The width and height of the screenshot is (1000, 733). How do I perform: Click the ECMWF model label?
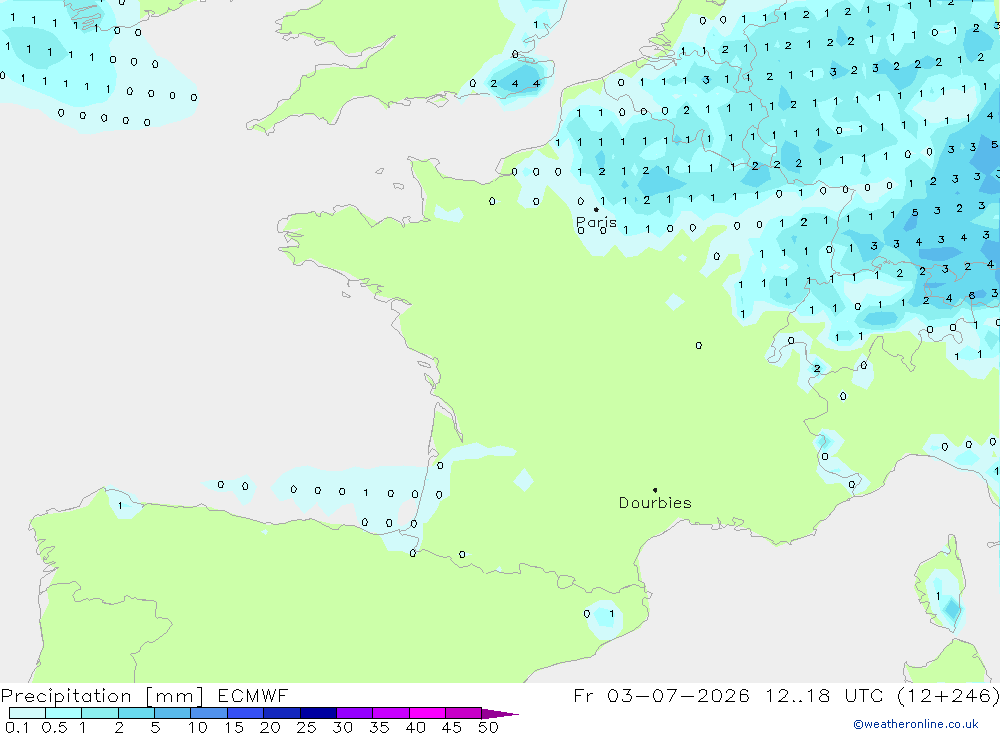(x=253, y=695)
